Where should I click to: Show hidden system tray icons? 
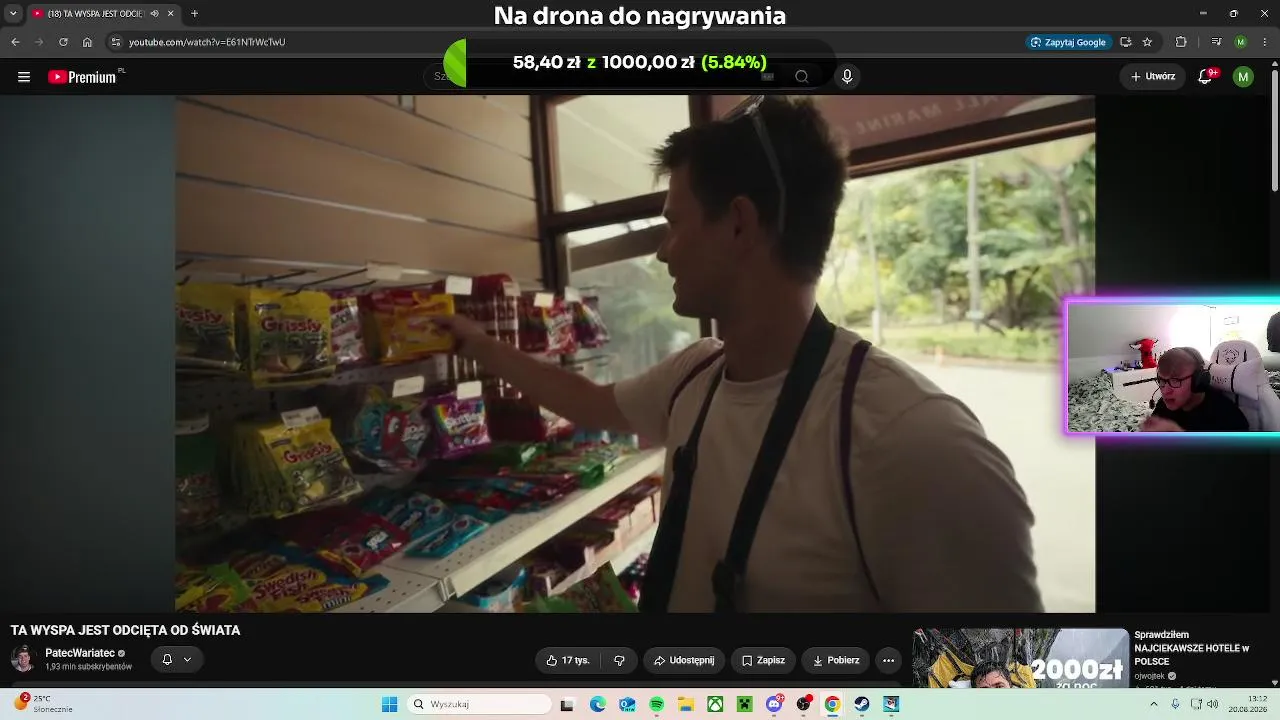point(1153,704)
